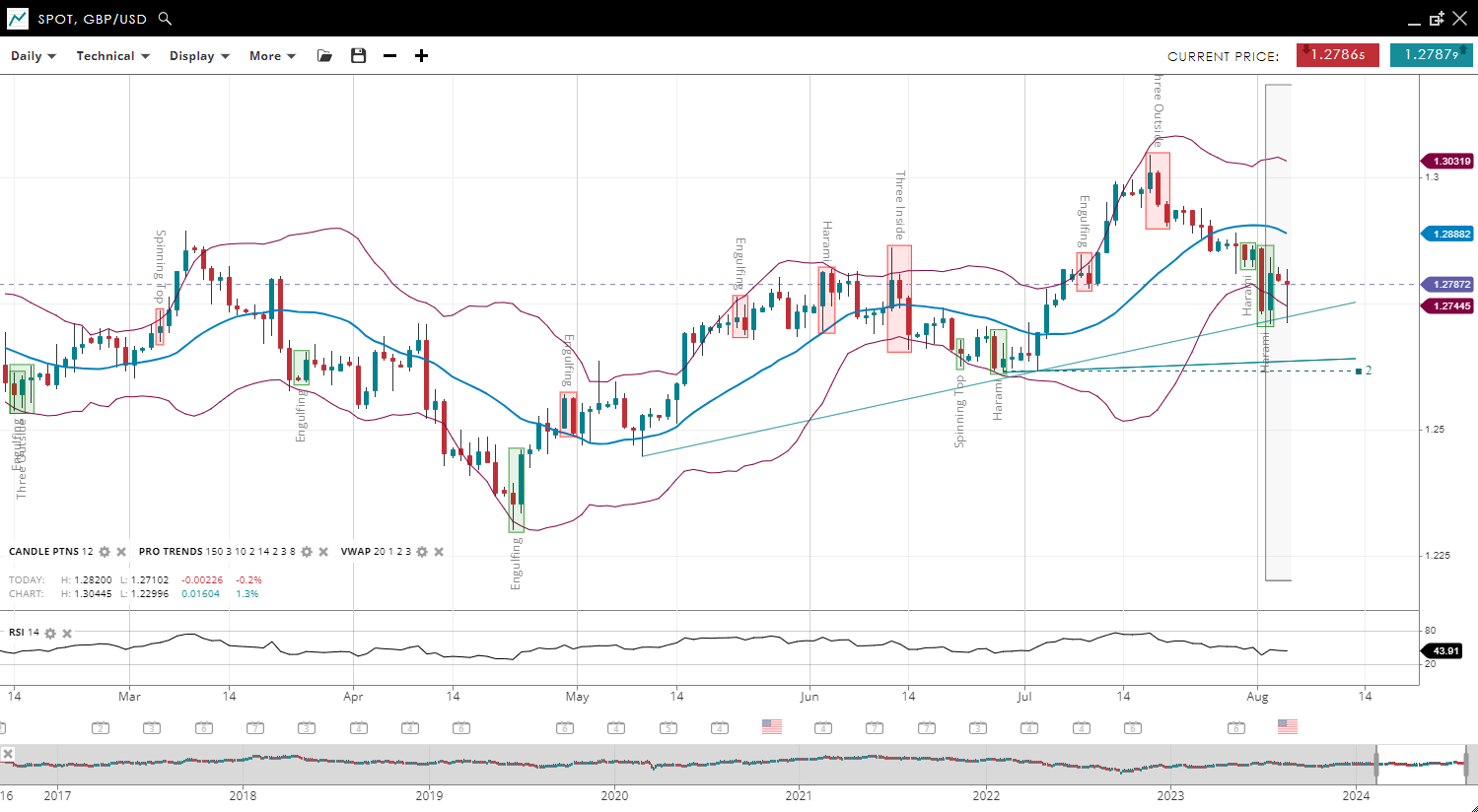Zoom in using the plus icon
The width and height of the screenshot is (1478, 812).
tap(421, 56)
